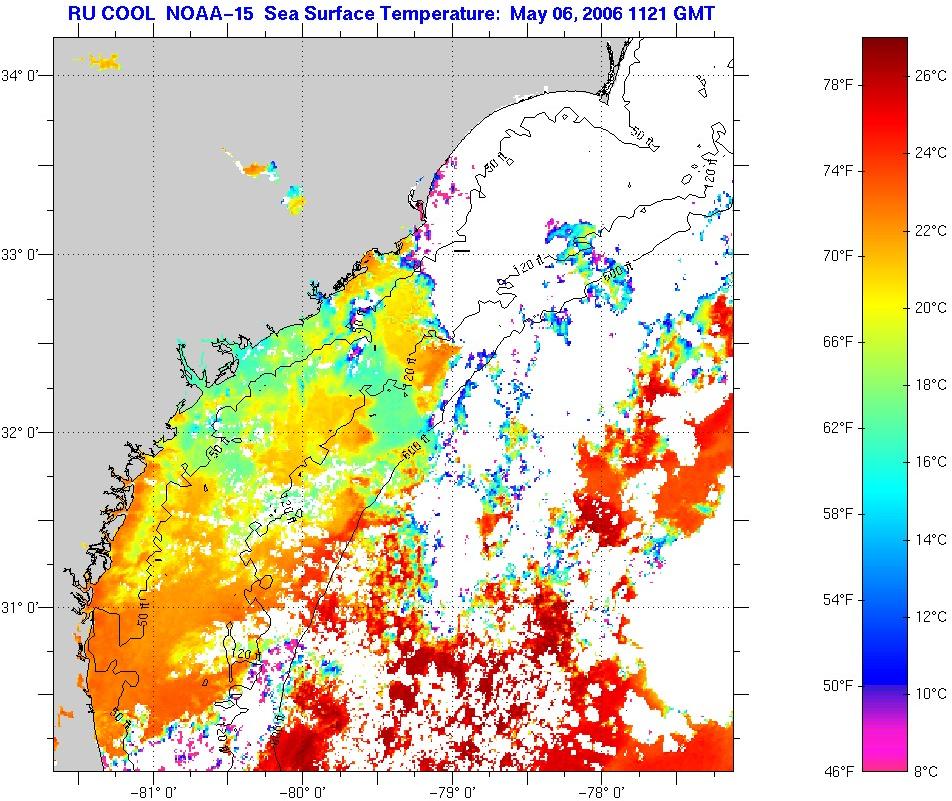The image size is (952, 801).
Task: Click the 8°C label at colorbar bottom
Action: [x=929, y=772]
